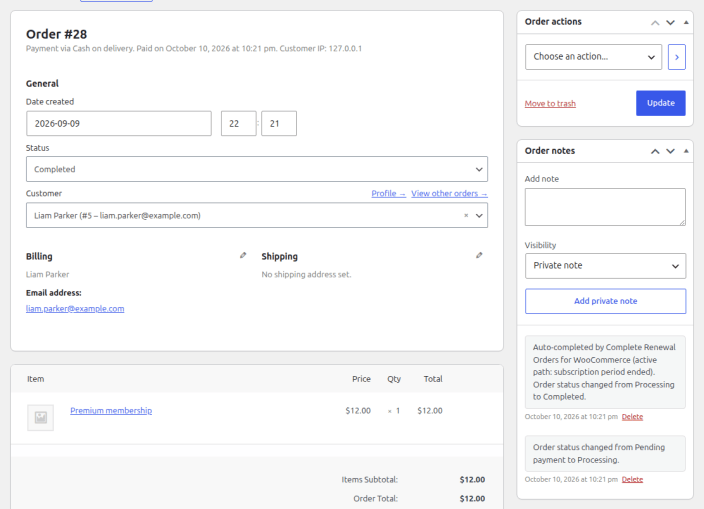Click the Update button
Image resolution: width=704 pixels, height=509 pixels.
click(x=660, y=103)
